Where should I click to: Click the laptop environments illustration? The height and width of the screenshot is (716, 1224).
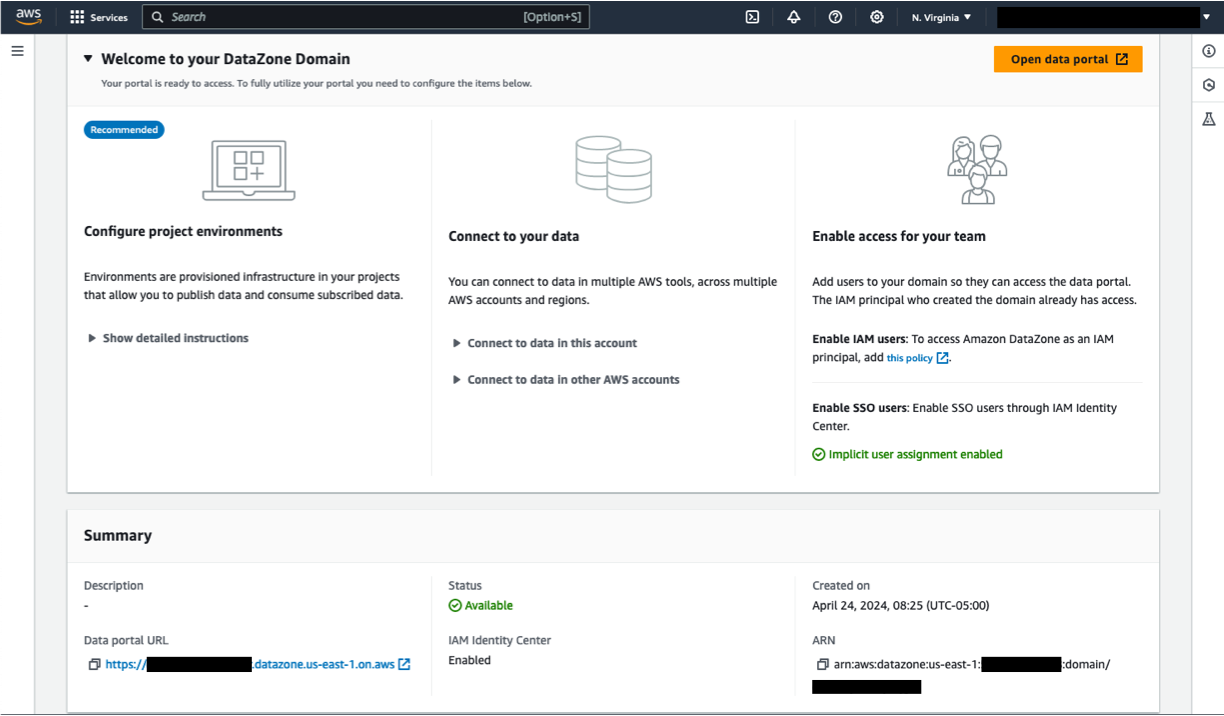[x=249, y=171]
